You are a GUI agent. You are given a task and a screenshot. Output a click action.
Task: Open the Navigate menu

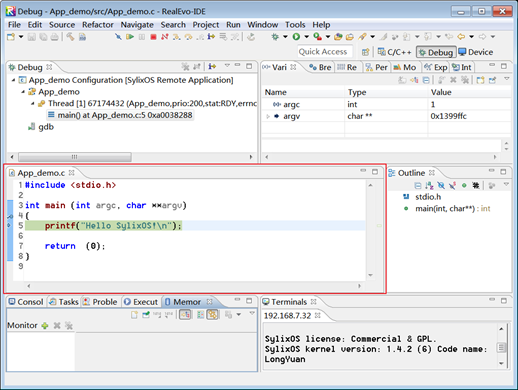pos(137,25)
